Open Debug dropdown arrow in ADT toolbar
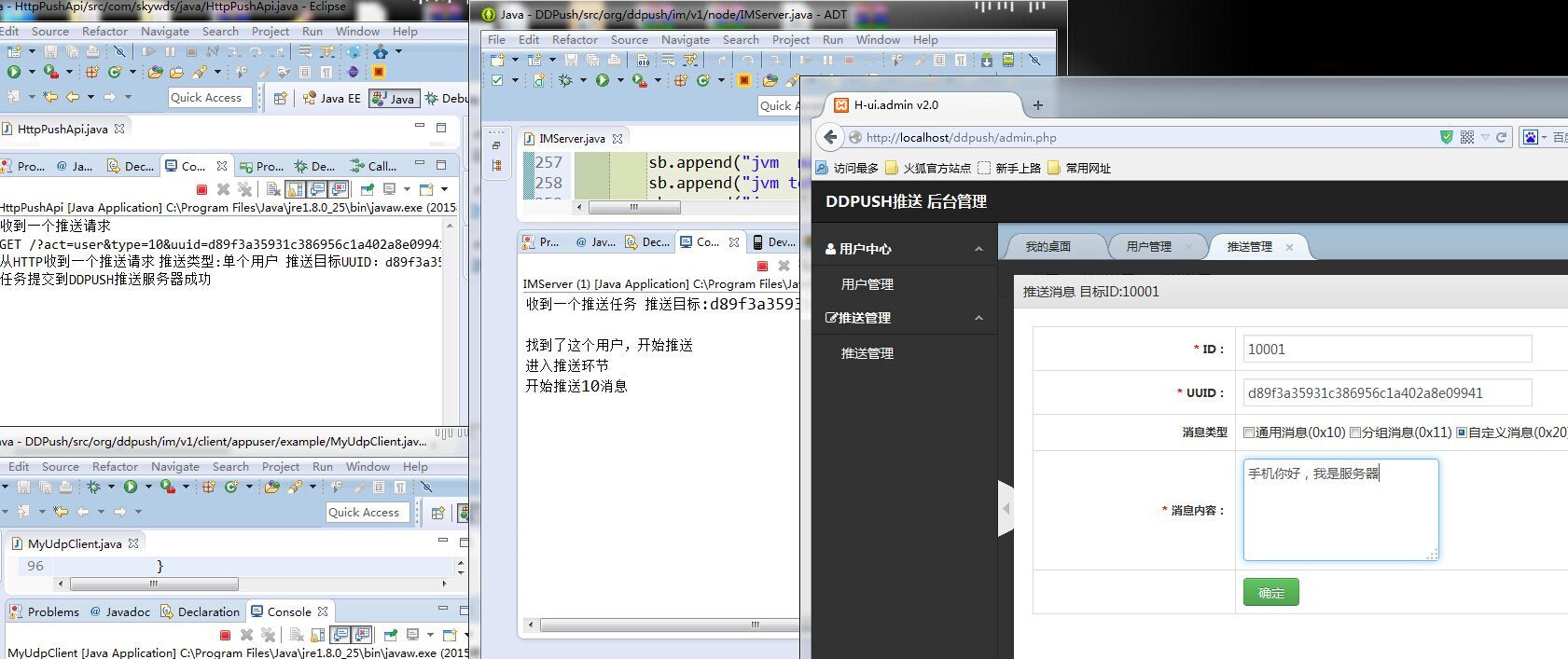1568x659 pixels. (582, 81)
